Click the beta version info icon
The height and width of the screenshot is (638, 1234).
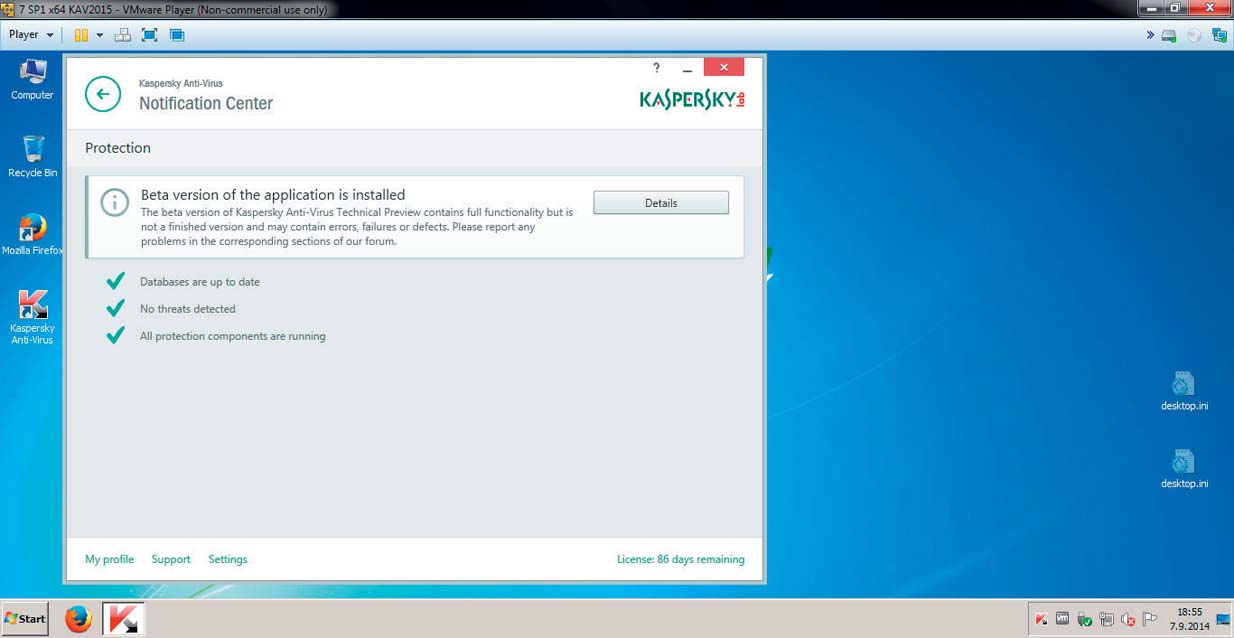[x=115, y=202]
